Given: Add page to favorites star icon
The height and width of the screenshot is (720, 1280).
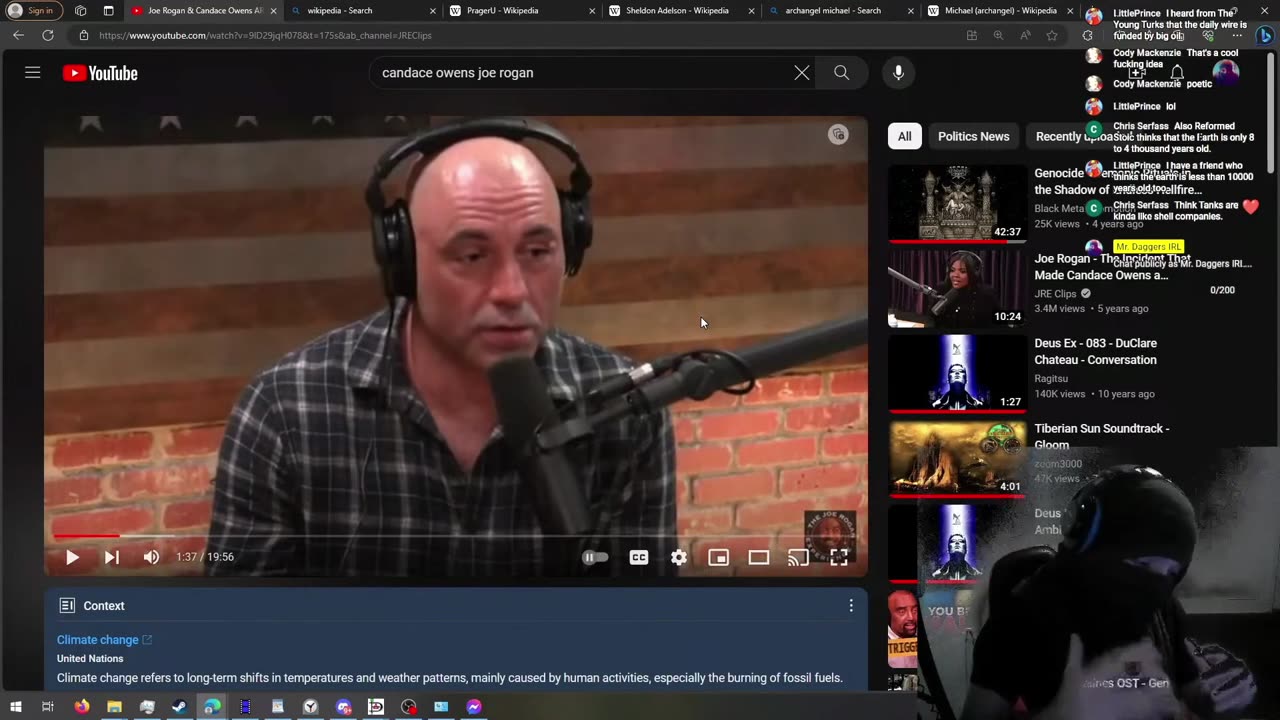Looking at the screenshot, I should 1052,35.
